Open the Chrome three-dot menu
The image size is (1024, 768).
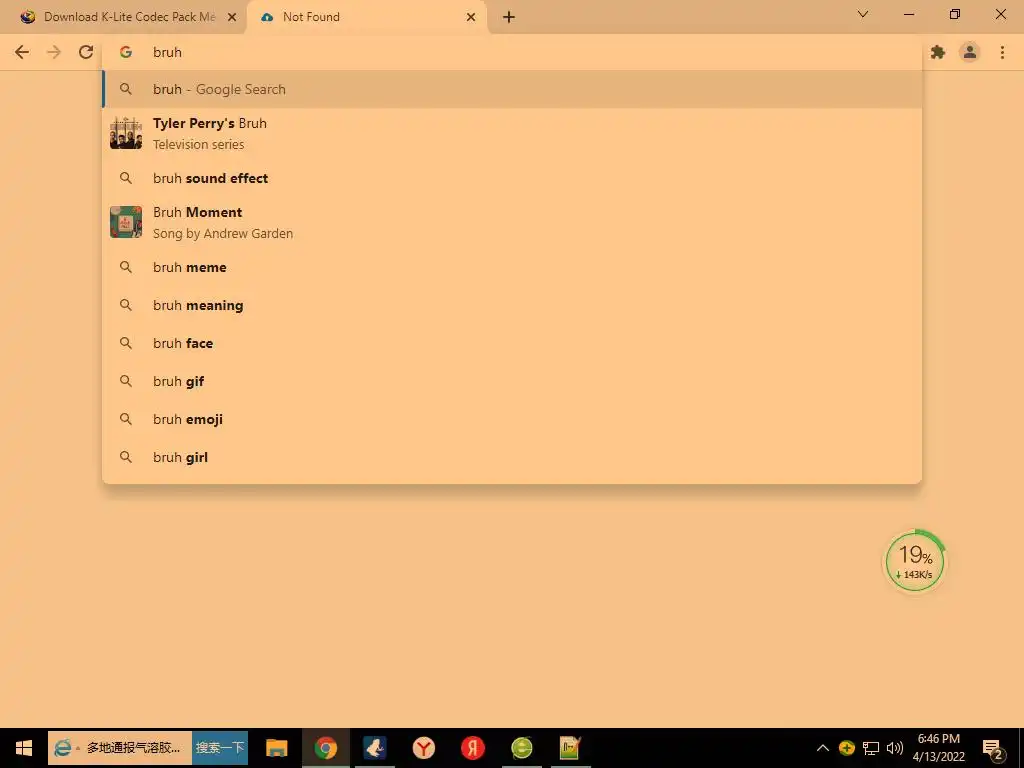pos(1002,52)
